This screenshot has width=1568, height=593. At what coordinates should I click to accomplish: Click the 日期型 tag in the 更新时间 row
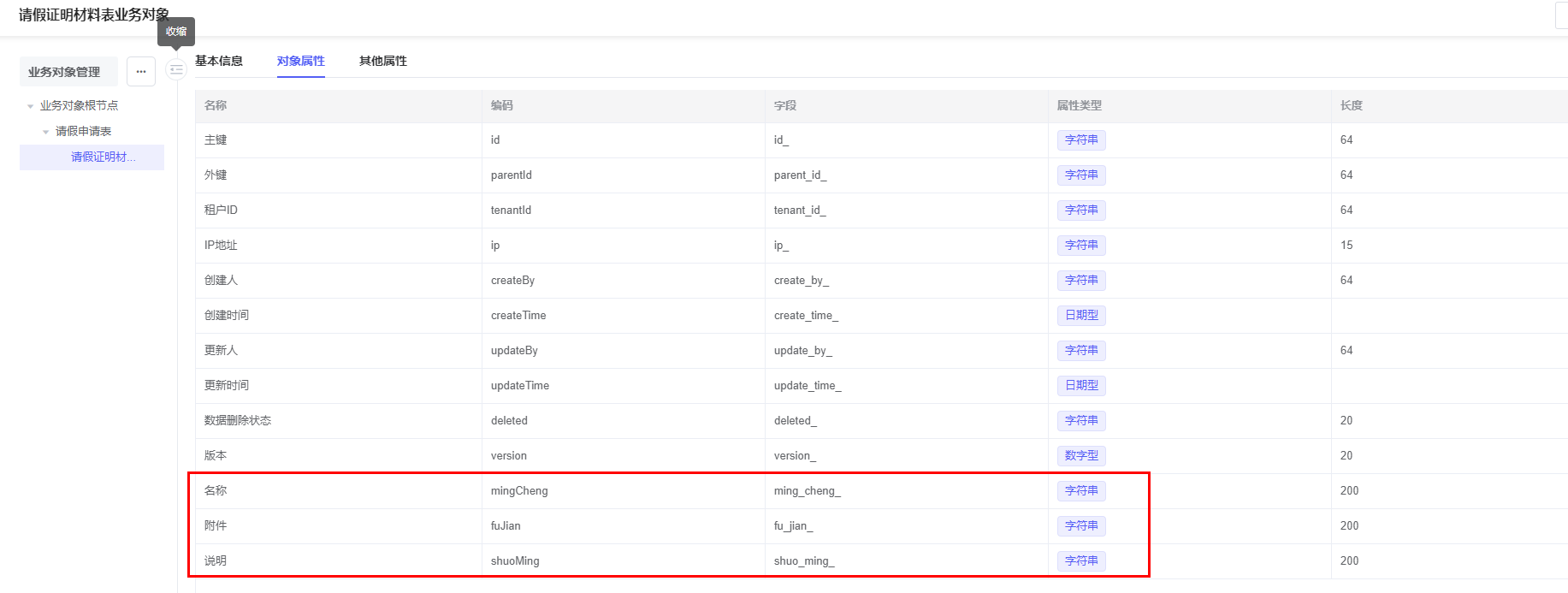pyautogui.click(x=1081, y=386)
